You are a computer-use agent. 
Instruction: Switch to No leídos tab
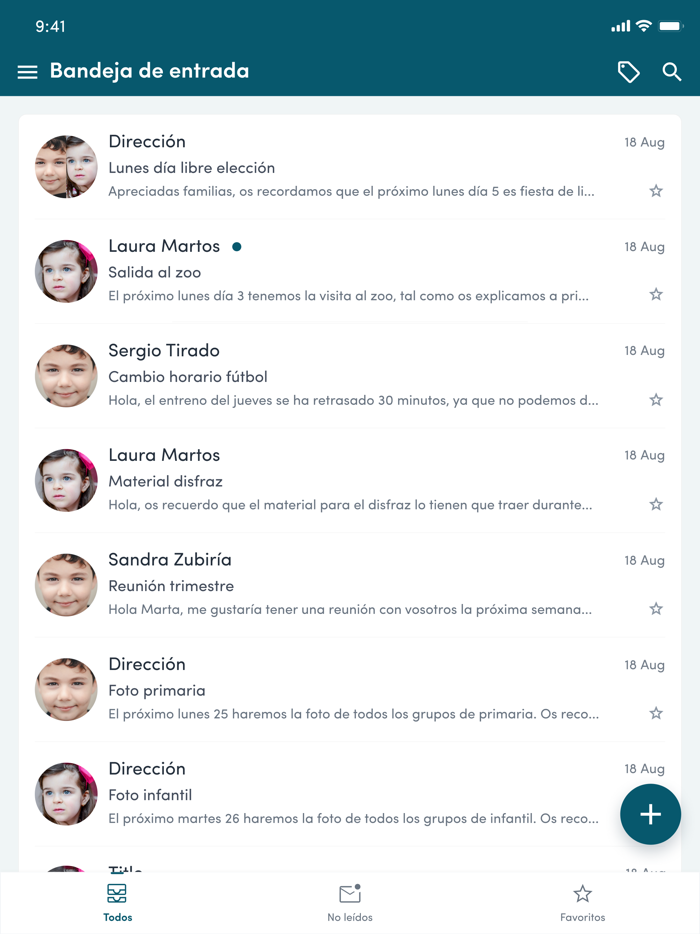350,902
